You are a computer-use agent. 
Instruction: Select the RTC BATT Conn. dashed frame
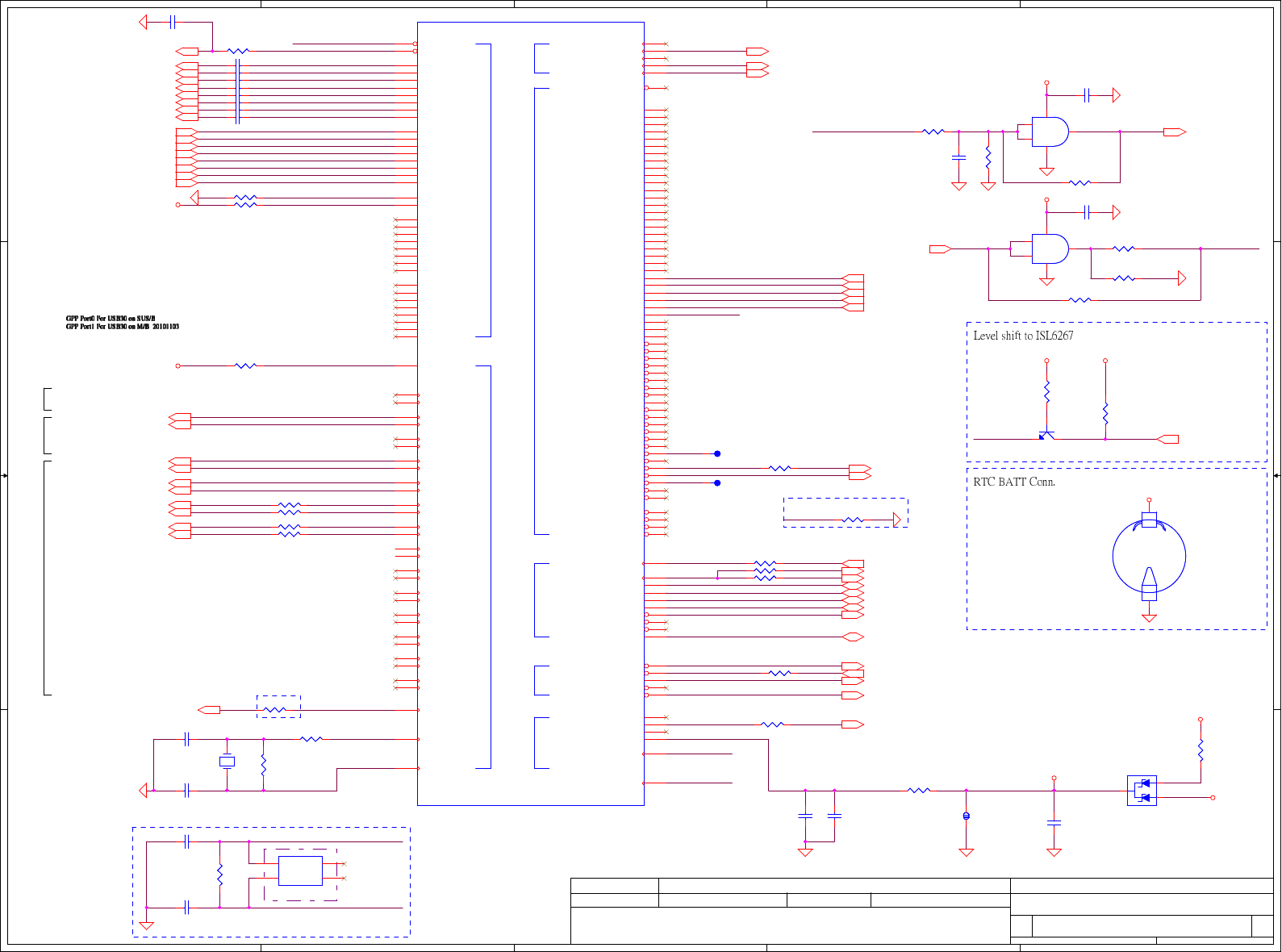pos(1117,549)
